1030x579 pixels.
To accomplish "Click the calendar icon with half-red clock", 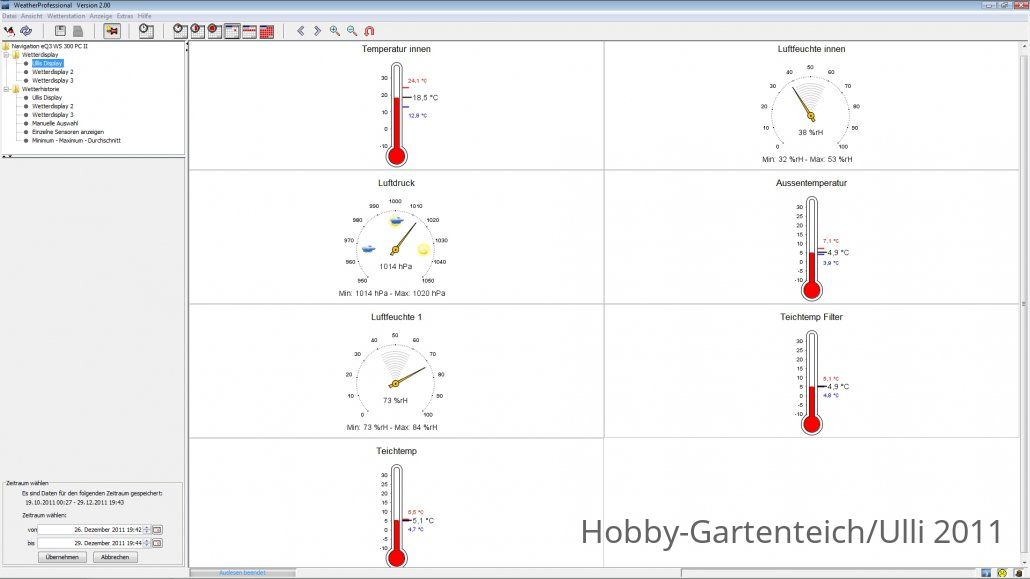I will click(197, 31).
